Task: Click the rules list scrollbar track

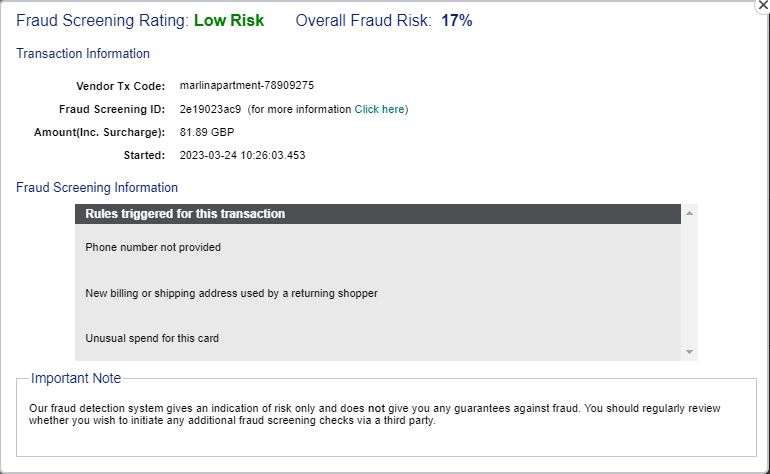Action: click(x=689, y=282)
